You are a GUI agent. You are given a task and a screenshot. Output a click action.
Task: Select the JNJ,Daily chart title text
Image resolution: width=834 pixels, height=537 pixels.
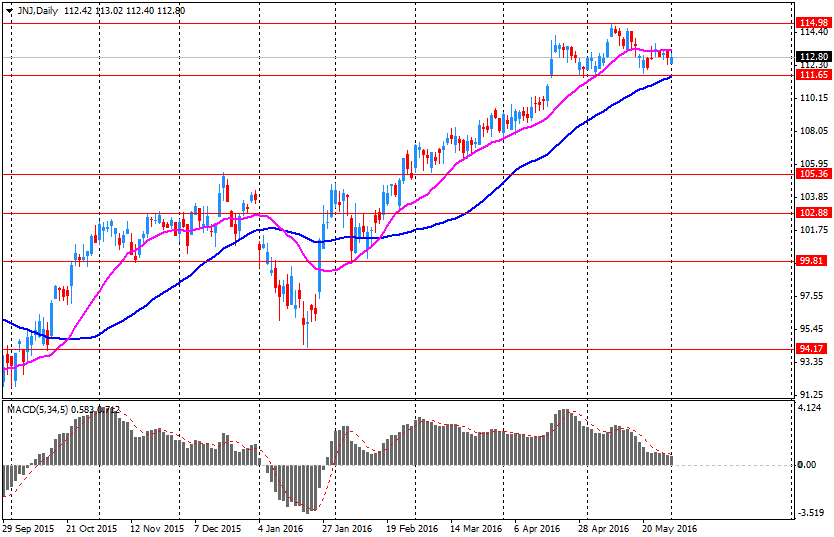pos(37,11)
